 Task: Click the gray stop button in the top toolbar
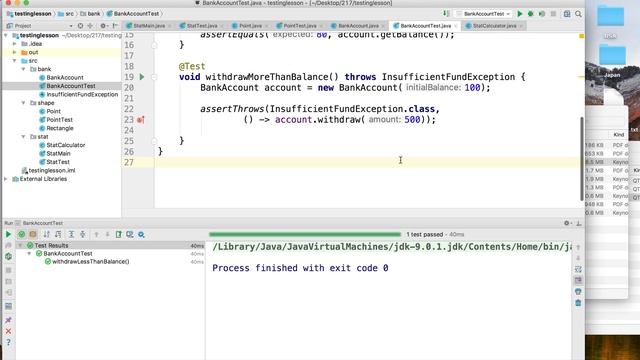[x=553, y=14]
